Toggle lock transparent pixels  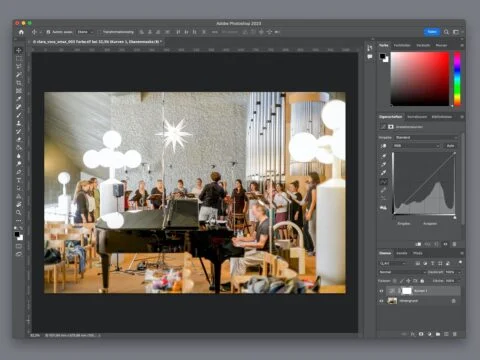click(x=395, y=281)
